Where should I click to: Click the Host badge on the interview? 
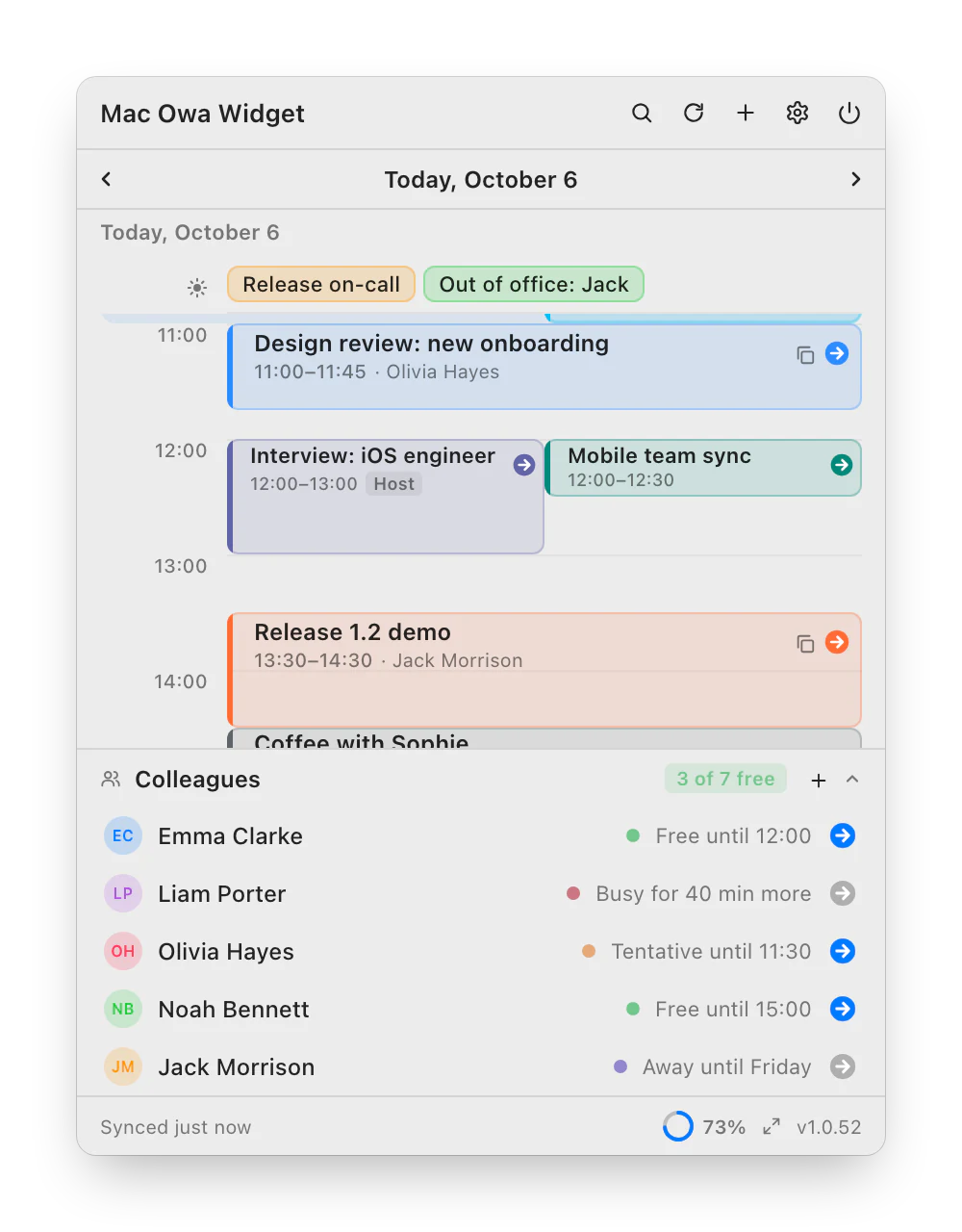[x=394, y=484]
